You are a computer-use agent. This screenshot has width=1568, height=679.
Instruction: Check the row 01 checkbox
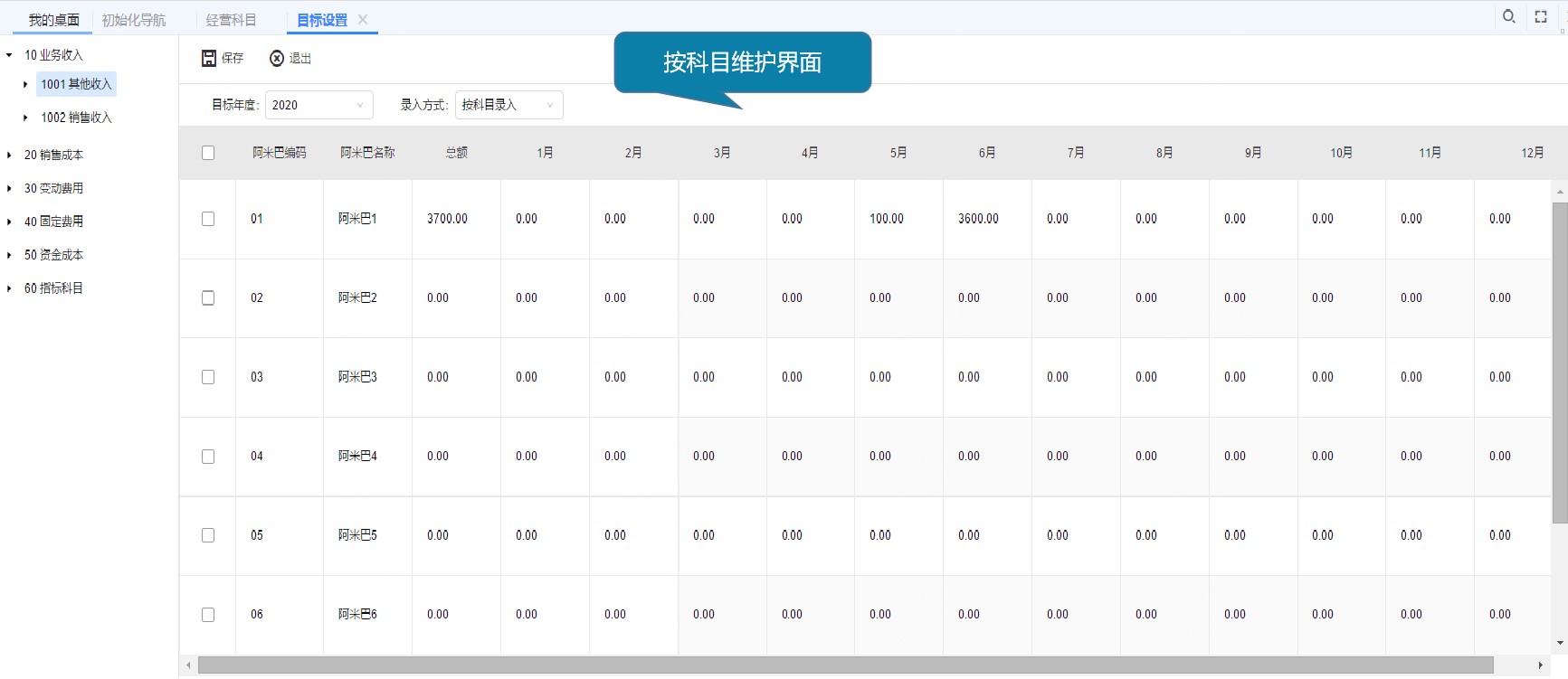click(x=208, y=219)
